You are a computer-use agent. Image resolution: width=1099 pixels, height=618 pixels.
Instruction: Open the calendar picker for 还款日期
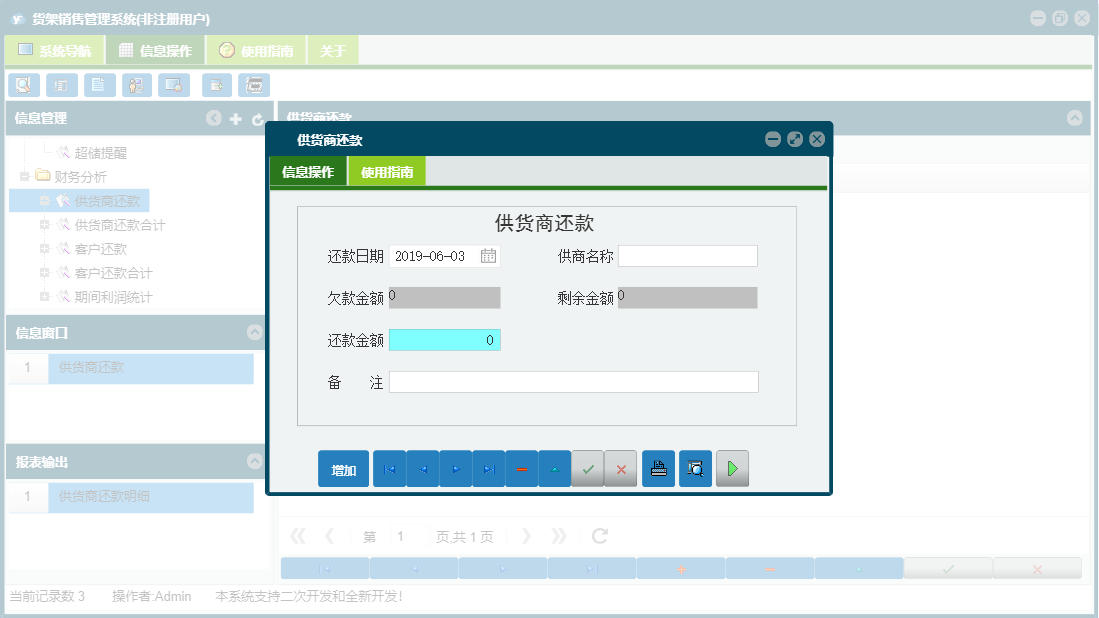(x=489, y=256)
